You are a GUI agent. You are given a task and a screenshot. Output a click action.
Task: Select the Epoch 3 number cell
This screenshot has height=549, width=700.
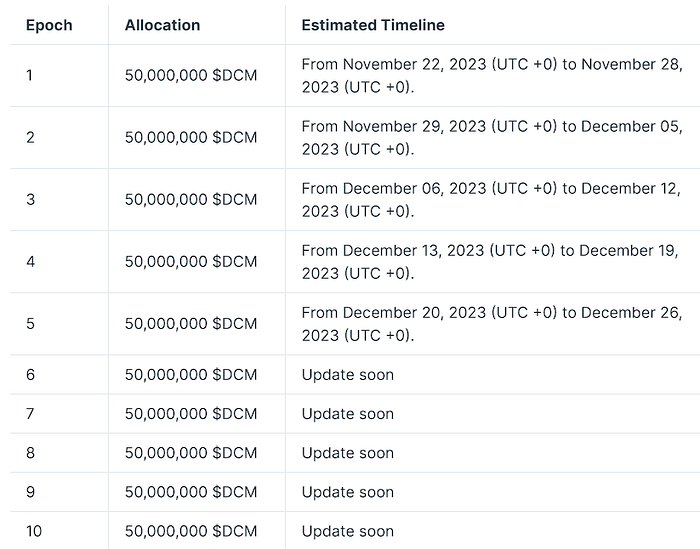pos(30,199)
